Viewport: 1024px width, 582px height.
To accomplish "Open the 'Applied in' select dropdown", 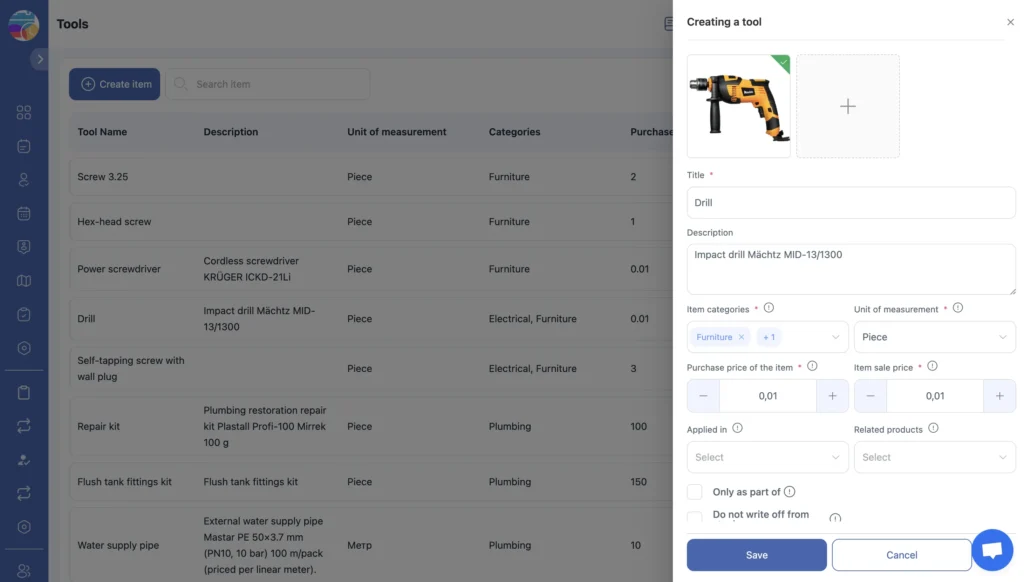I will coord(767,457).
